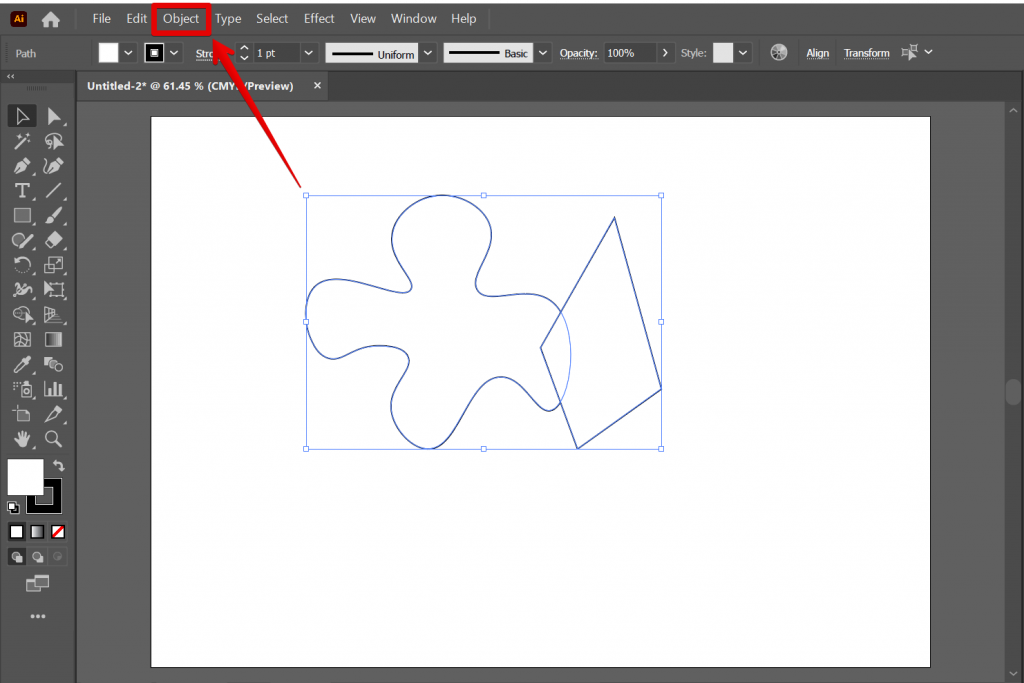The height and width of the screenshot is (683, 1024).
Task: Pick the Eyedropper tool
Action: 22,365
